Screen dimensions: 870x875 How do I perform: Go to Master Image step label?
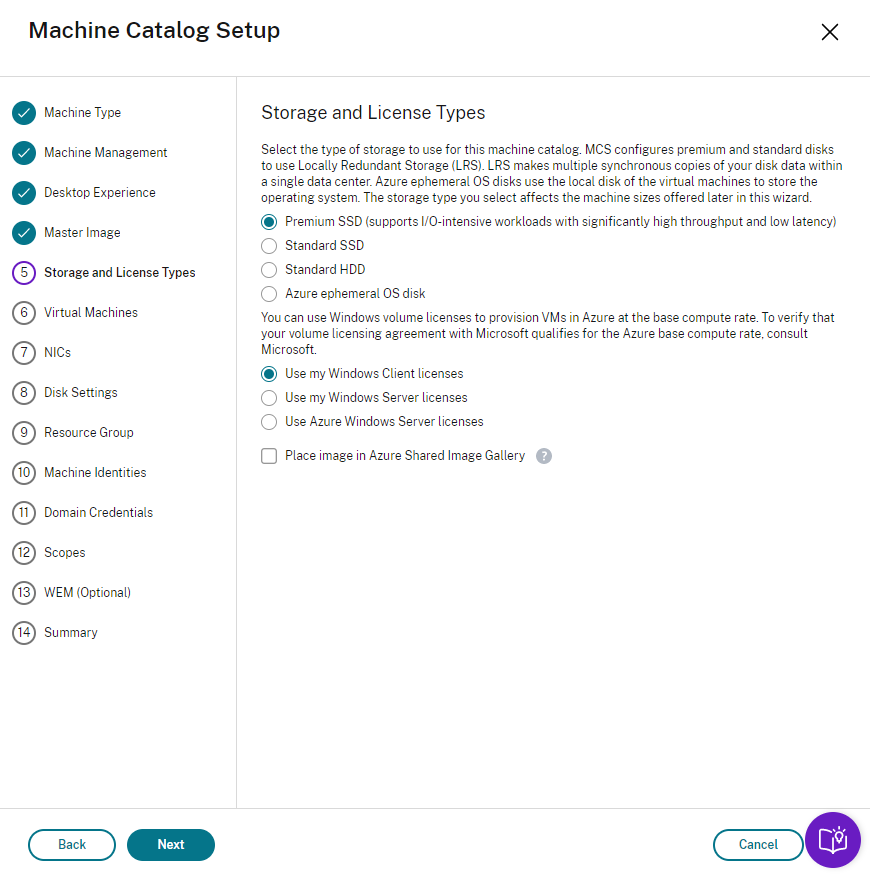pos(82,233)
